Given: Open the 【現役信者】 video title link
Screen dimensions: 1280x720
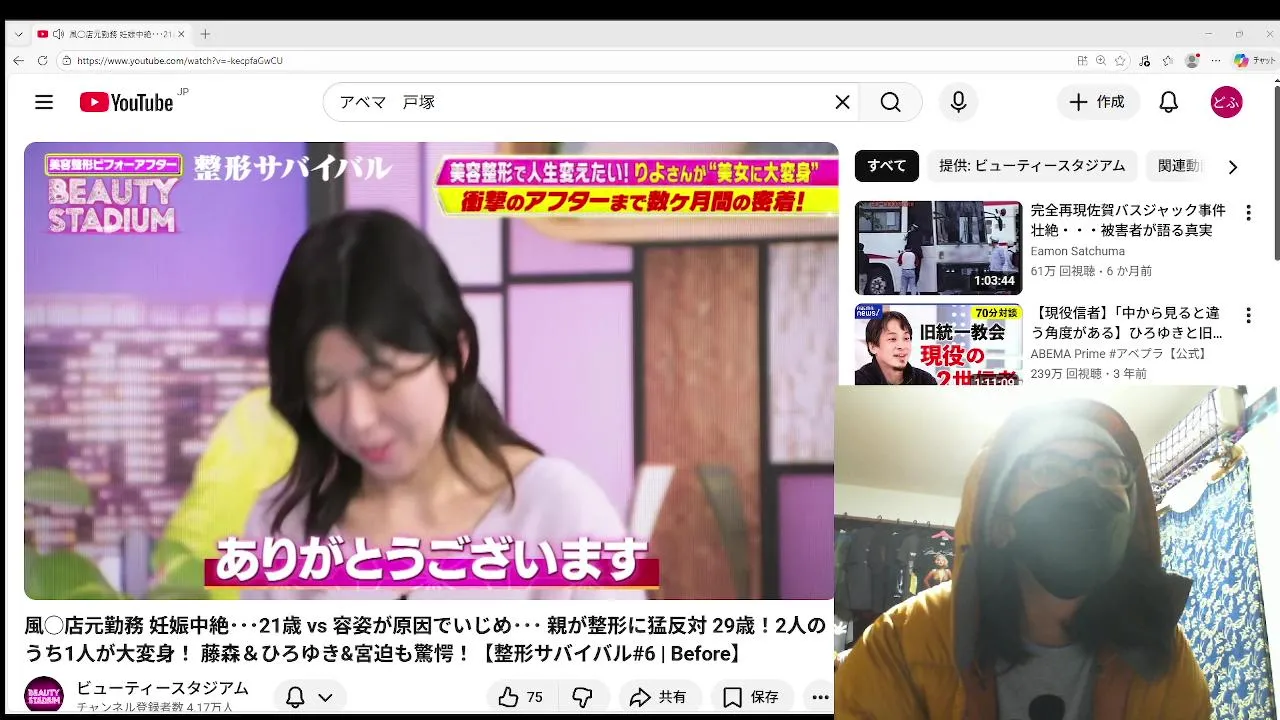Looking at the screenshot, I should 1128,323.
